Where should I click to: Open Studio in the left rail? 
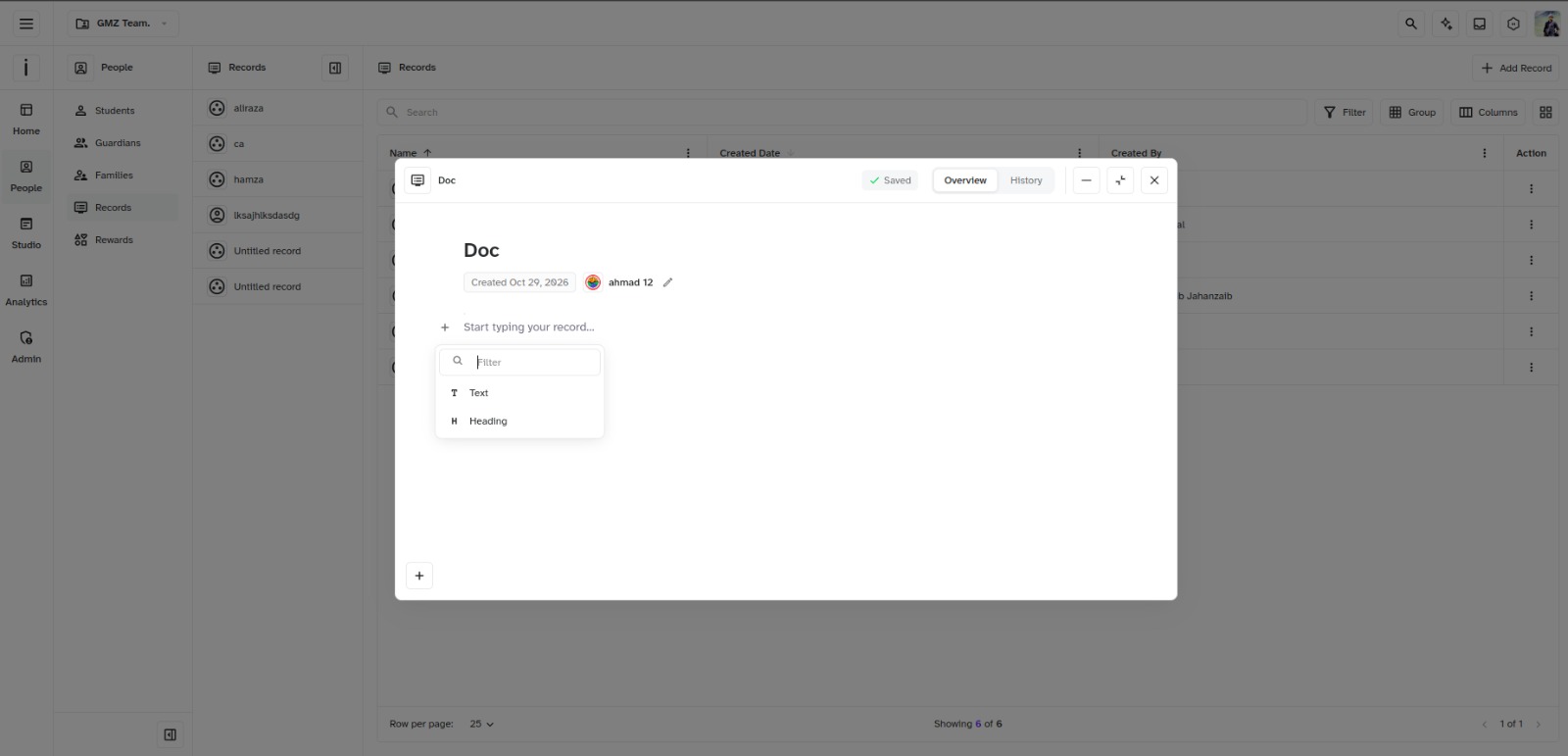(26, 233)
